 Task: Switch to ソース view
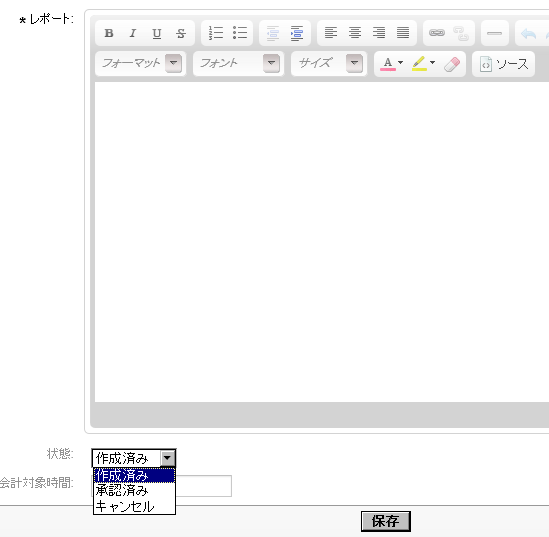pyautogui.click(x=503, y=64)
